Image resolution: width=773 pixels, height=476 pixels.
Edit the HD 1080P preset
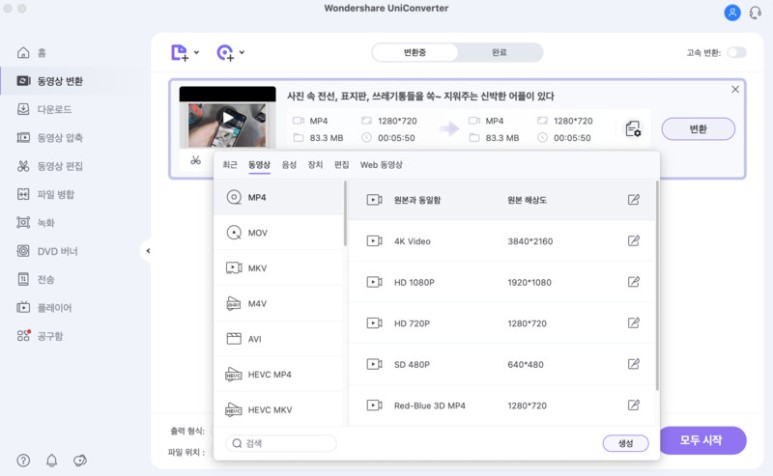633,282
